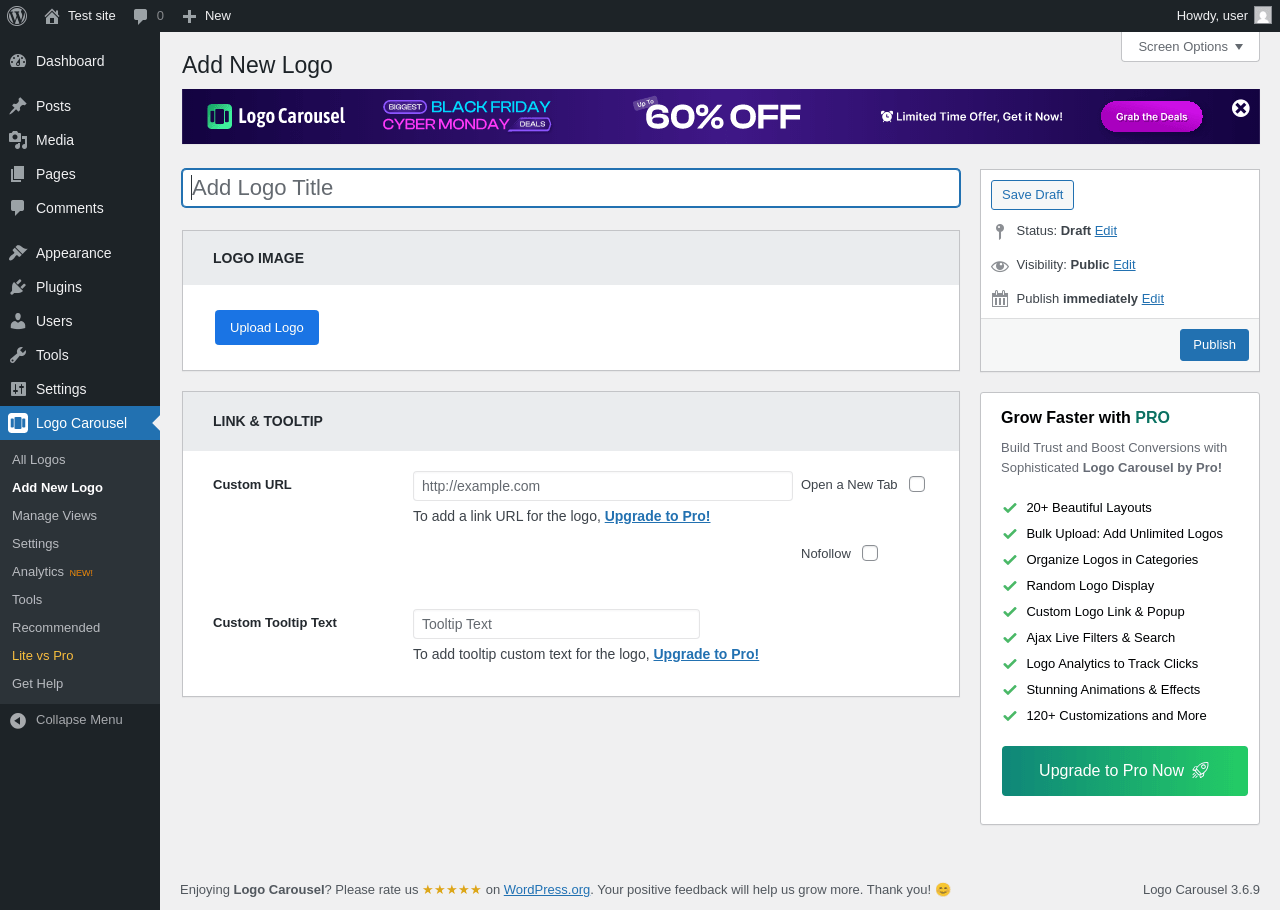Click the Collapse Menu arrow icon
Viewport: 1280px width, 910px height.
[x=18, y=720]
